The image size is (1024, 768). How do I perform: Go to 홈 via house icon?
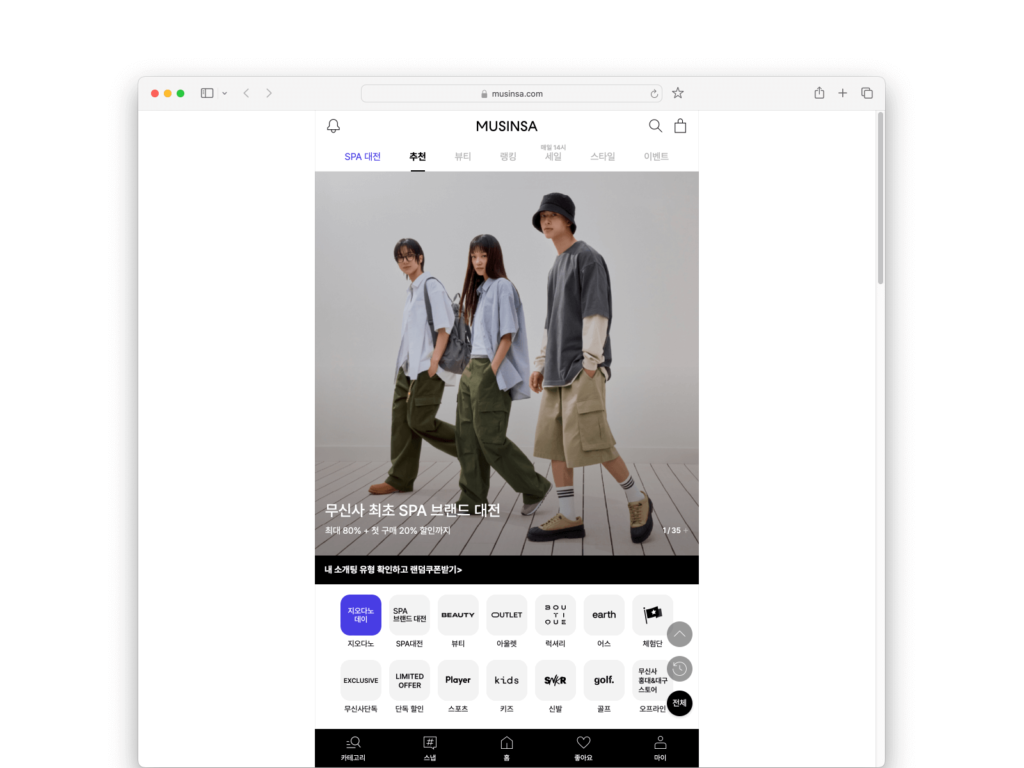click(507, 743)
